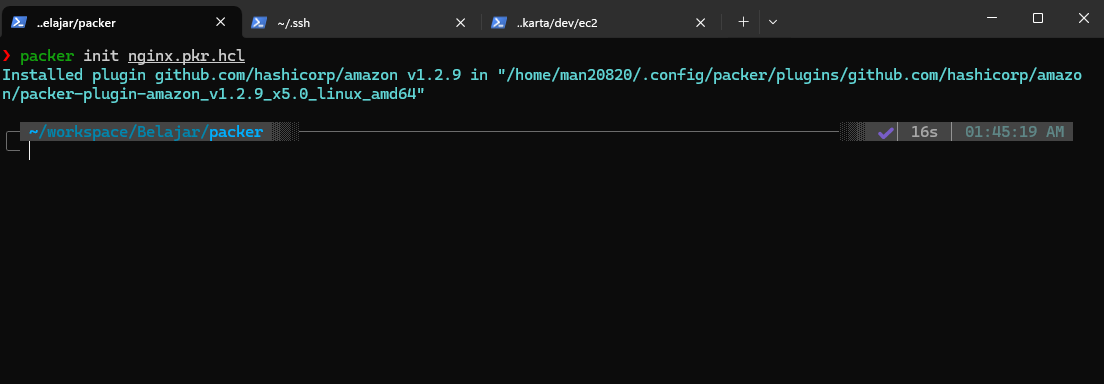
Task: Click the PowerShell icon on the packer tab
Action: (18, 23)
